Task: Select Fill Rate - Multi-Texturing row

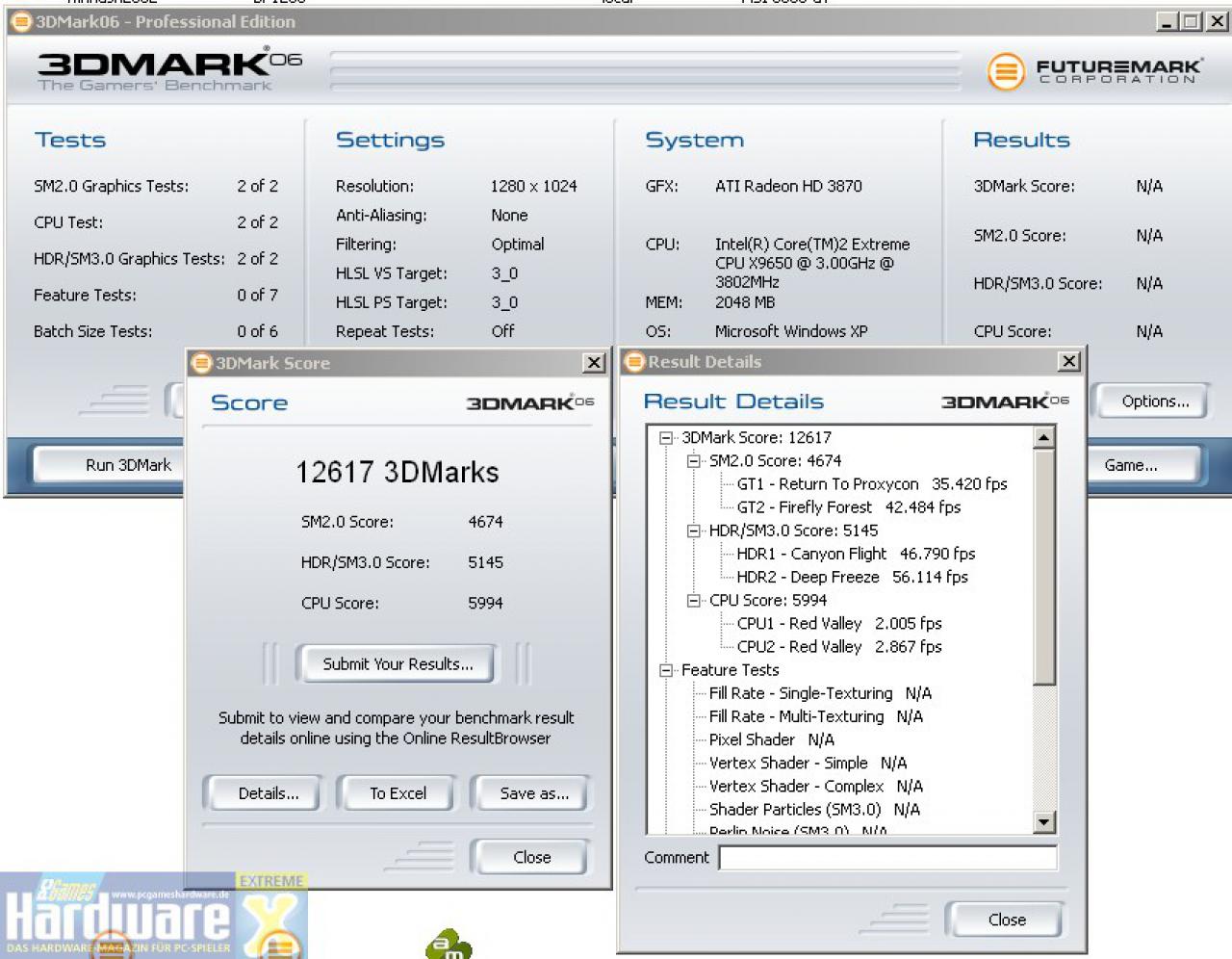Action: 816,716
